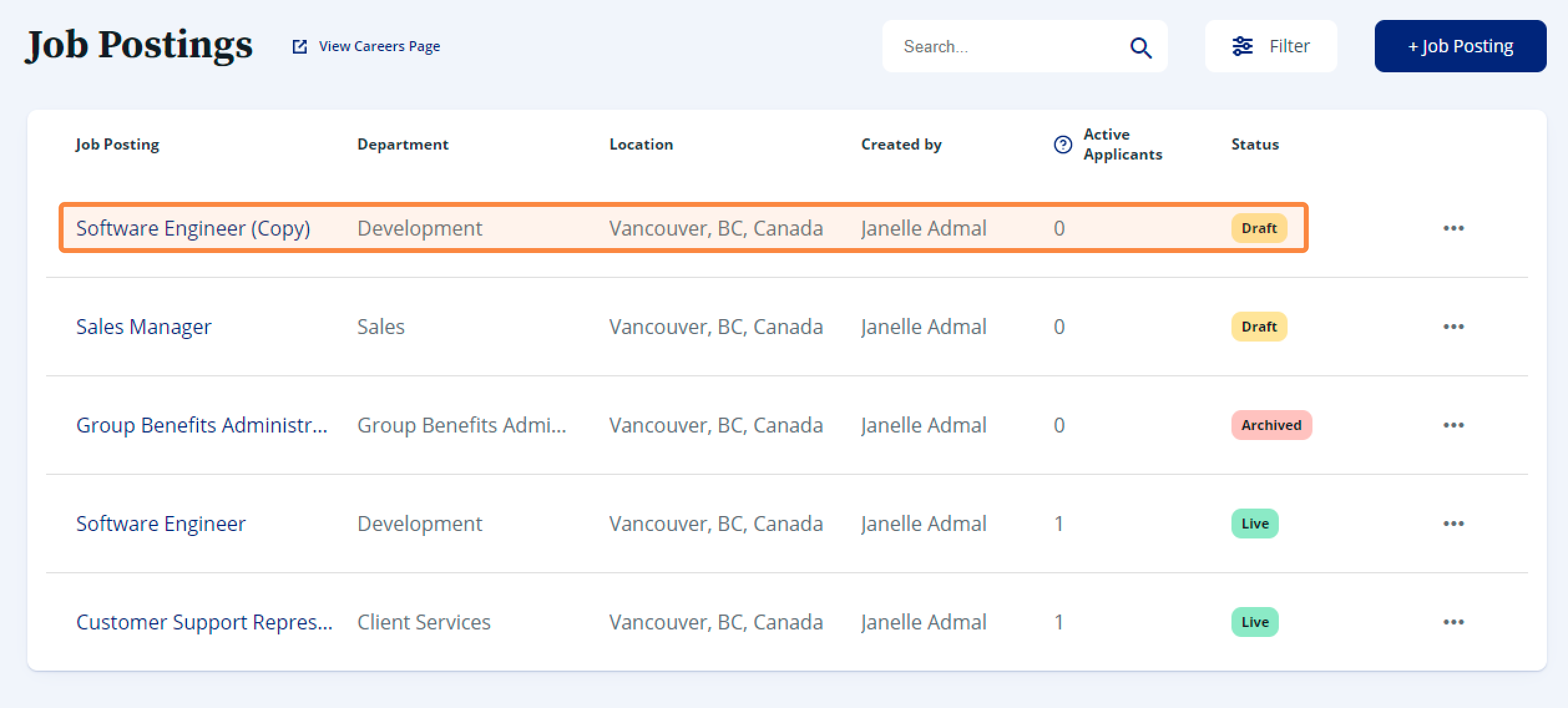Click the Sales department cell
This screenshot has height=708, width=1568.
click(x=381, y=327)
